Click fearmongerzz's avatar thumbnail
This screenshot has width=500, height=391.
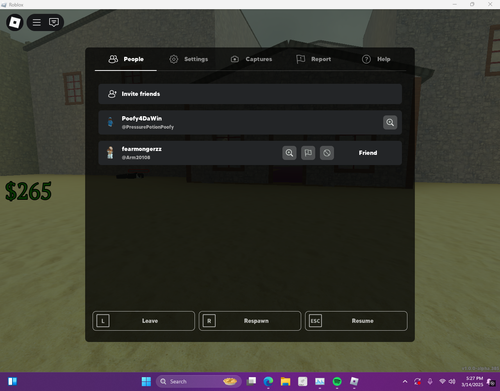click(110, 153)
